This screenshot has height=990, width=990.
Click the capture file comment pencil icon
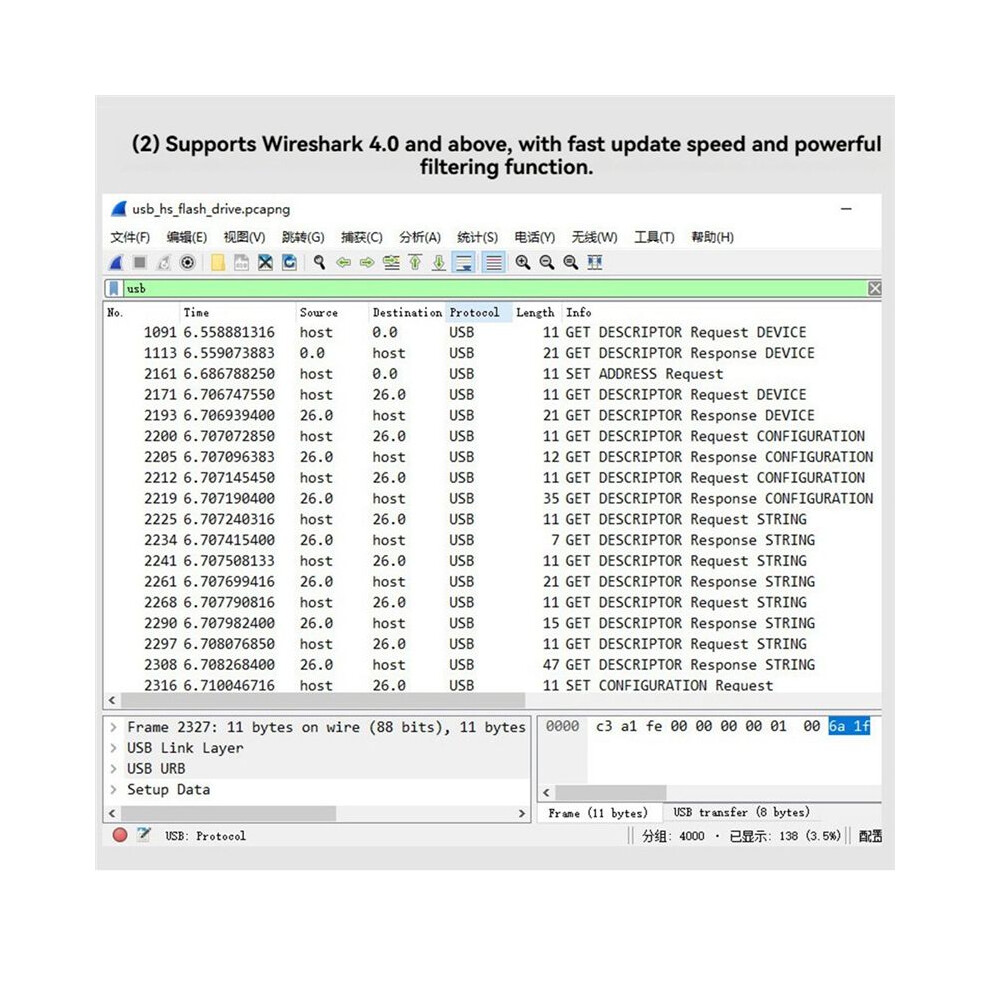click(144, 835)
